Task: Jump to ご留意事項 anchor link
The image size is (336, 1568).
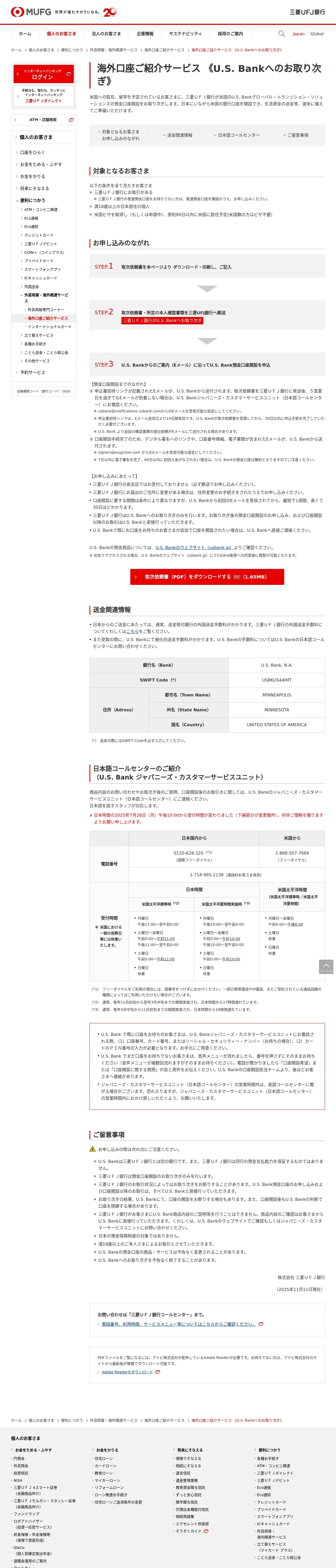Action: [295, 135]
